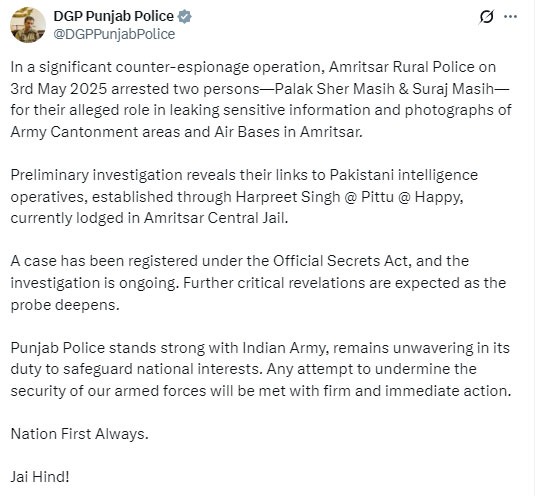Click the DGP Punjab Police display name
539x496 pixels.
click(x=113, y=16)
